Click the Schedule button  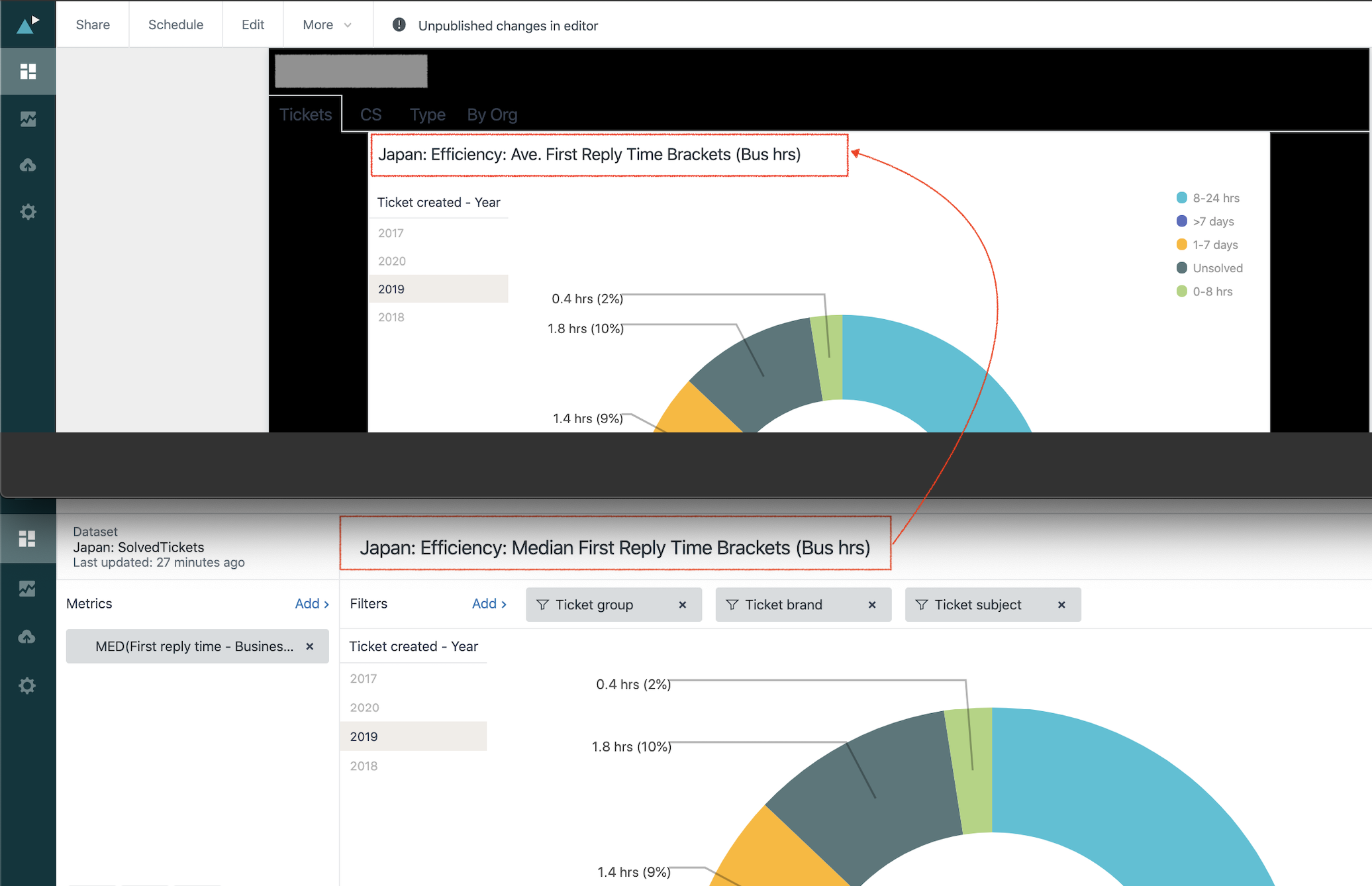(175, 25)
